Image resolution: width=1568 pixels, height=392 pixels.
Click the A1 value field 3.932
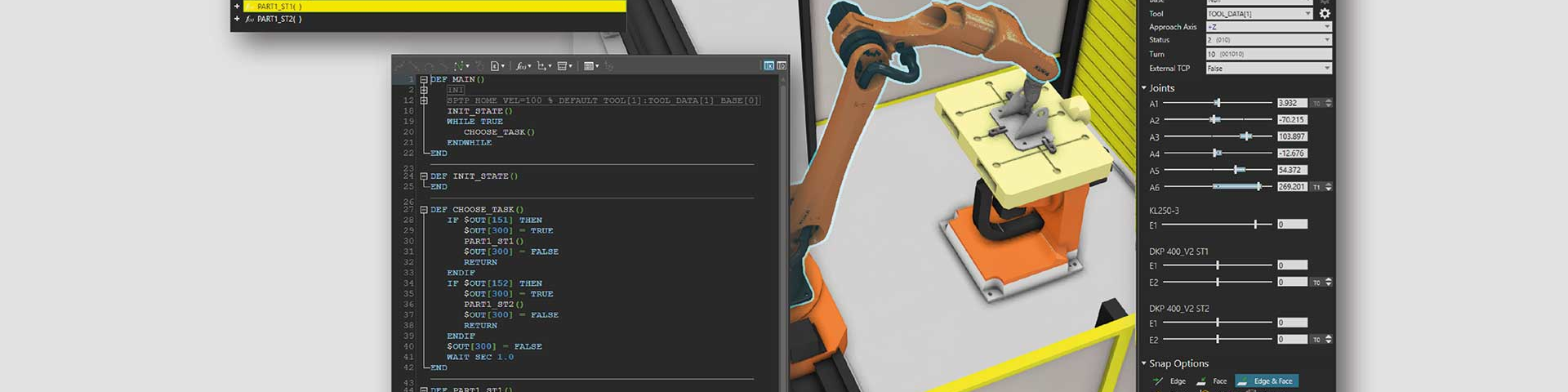(1292, 103)
